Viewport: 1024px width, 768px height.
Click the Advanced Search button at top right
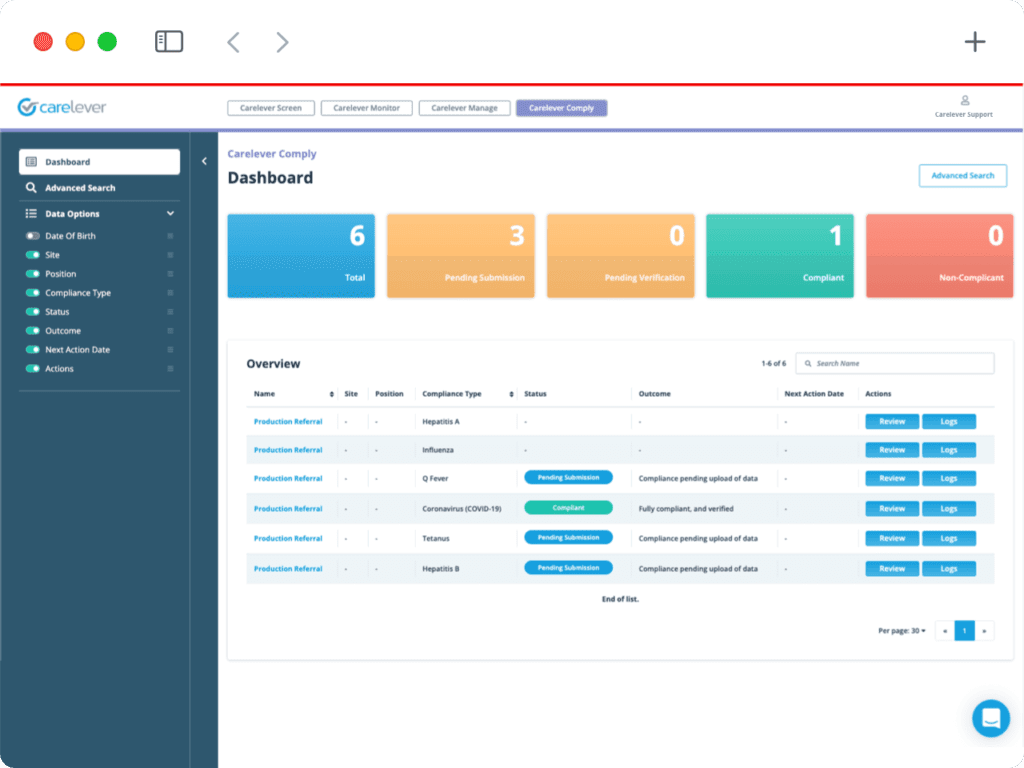tap(963, 176)
